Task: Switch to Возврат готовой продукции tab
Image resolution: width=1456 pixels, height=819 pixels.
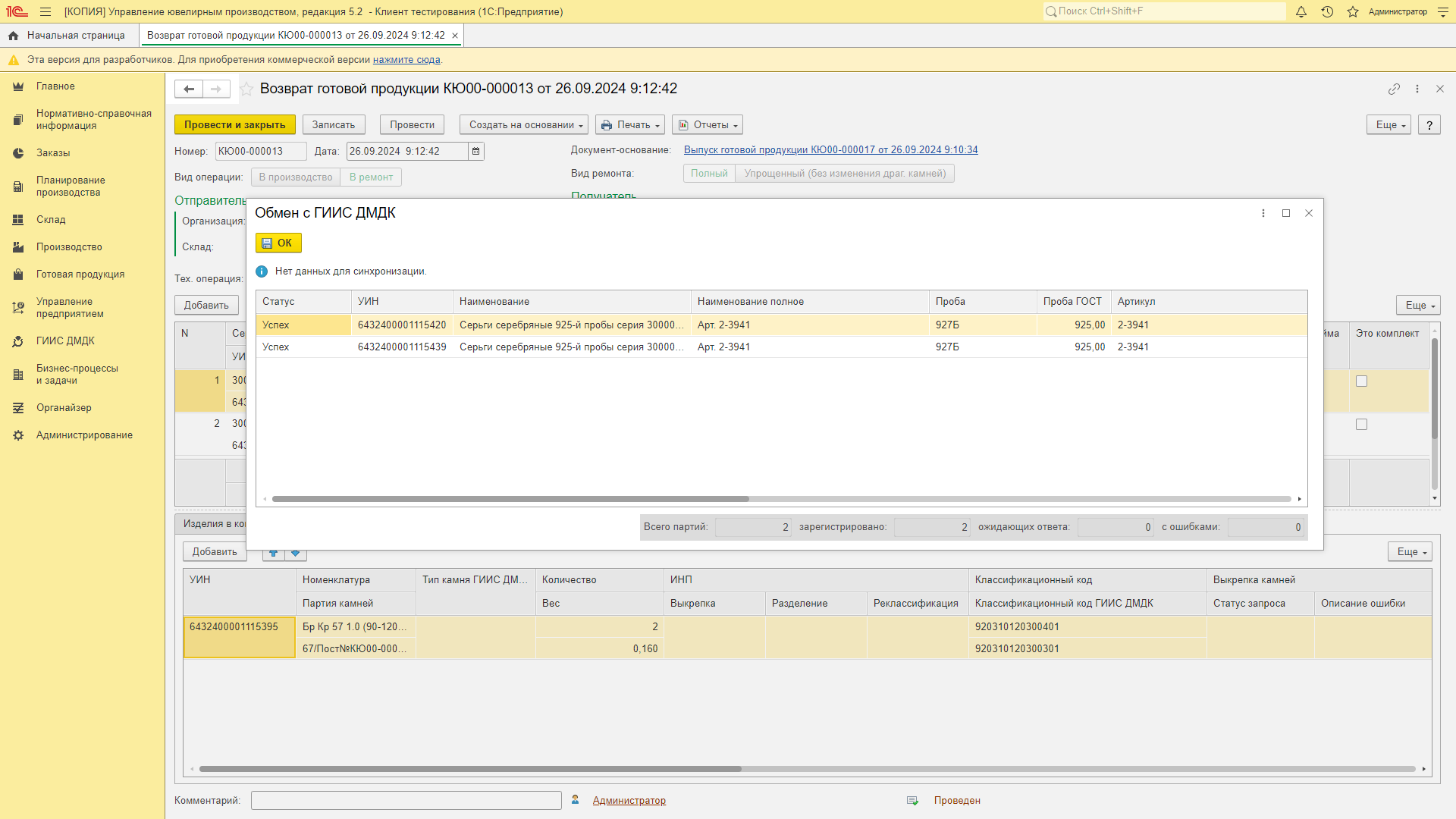Action: 296,36
